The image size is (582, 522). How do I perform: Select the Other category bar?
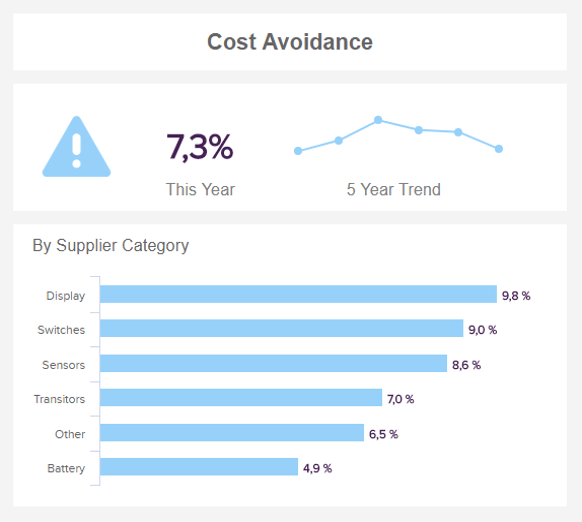232,433
